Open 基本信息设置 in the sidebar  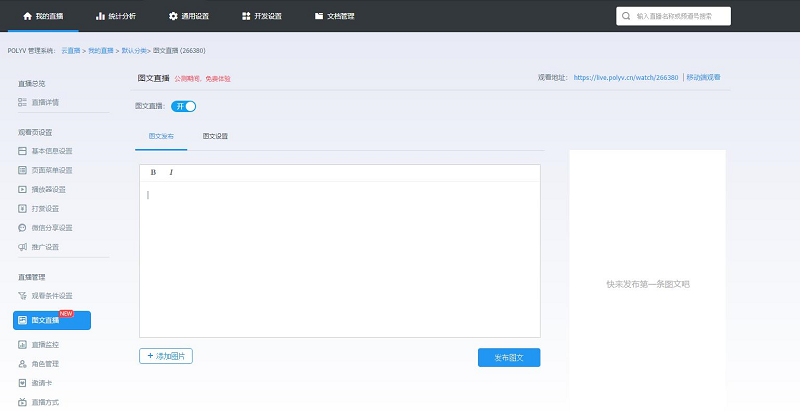51,151
